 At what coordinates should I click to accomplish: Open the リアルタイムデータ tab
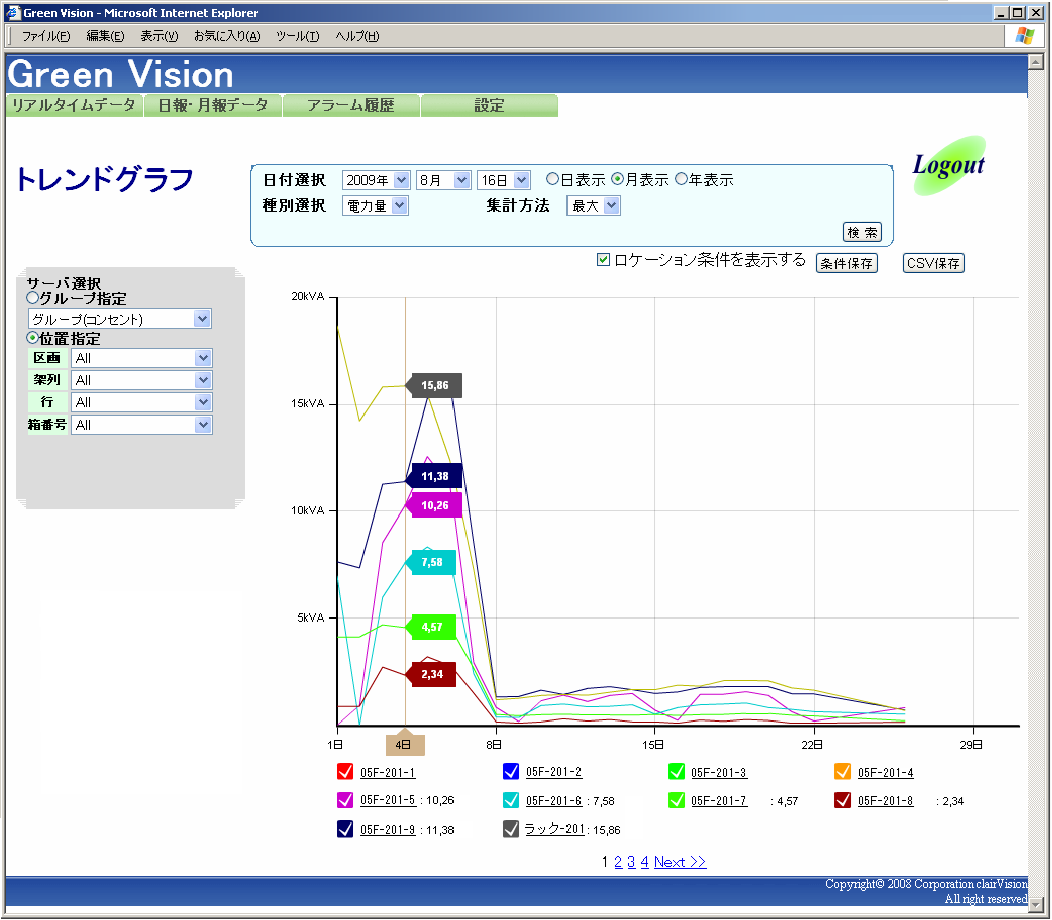74,105
